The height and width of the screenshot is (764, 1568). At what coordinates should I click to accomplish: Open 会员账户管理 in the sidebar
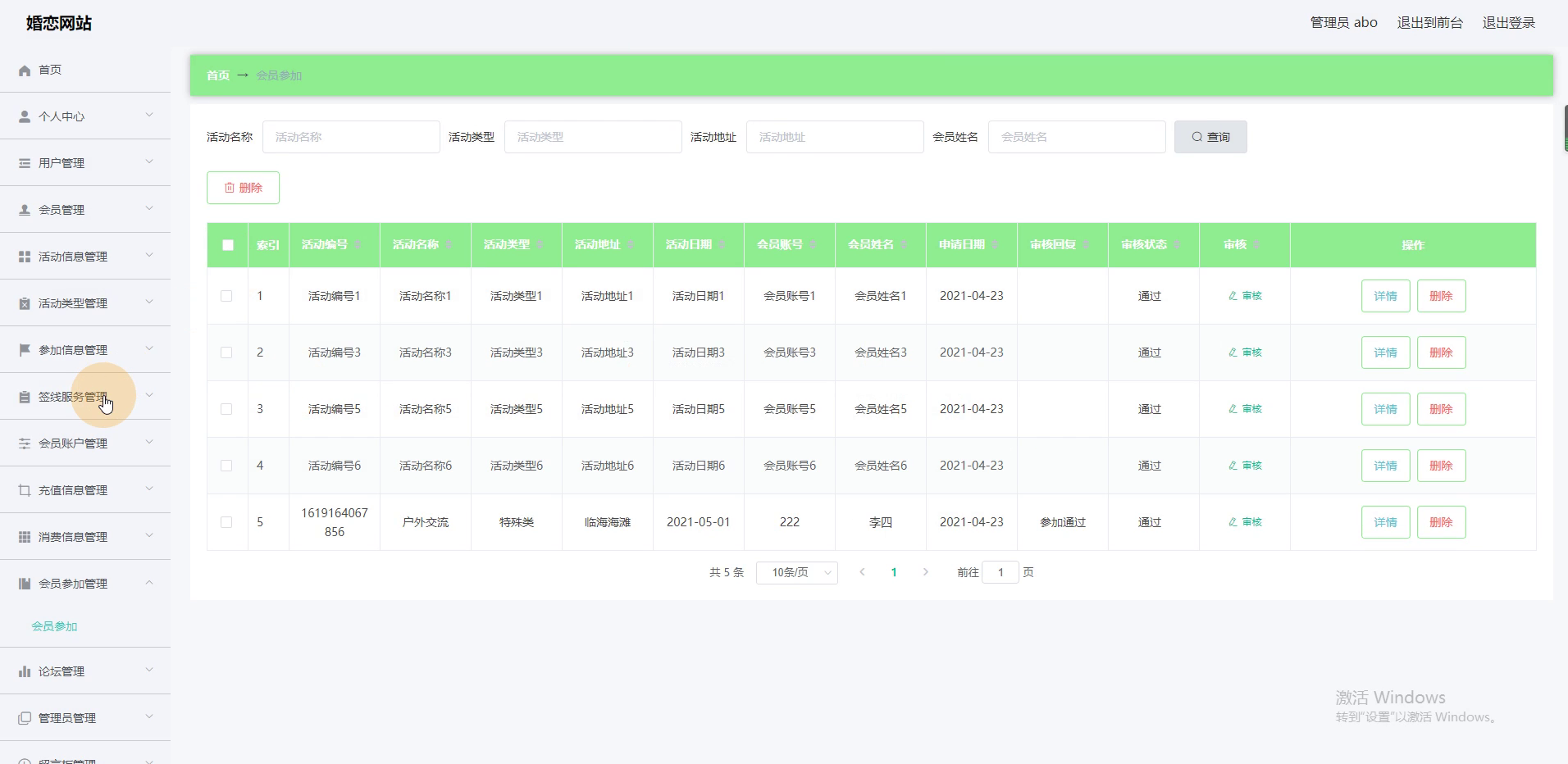pyautogui.click(x=85, y=443)
